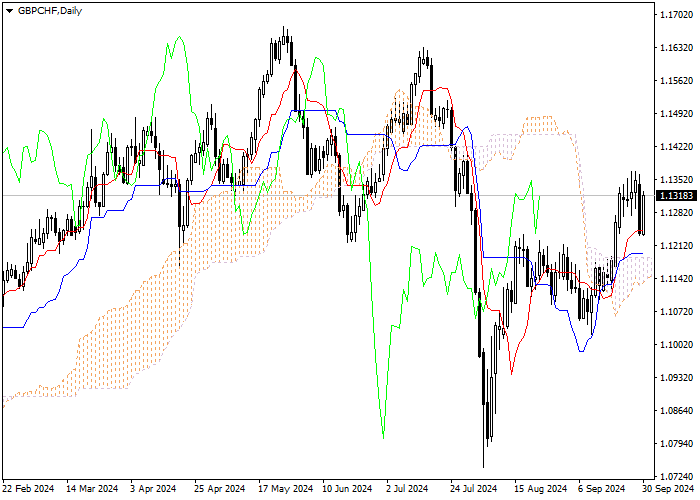The height and width of the screenshot is (500, 700).
Task: Select price axis label 1.14920
Action: [676, 114]
